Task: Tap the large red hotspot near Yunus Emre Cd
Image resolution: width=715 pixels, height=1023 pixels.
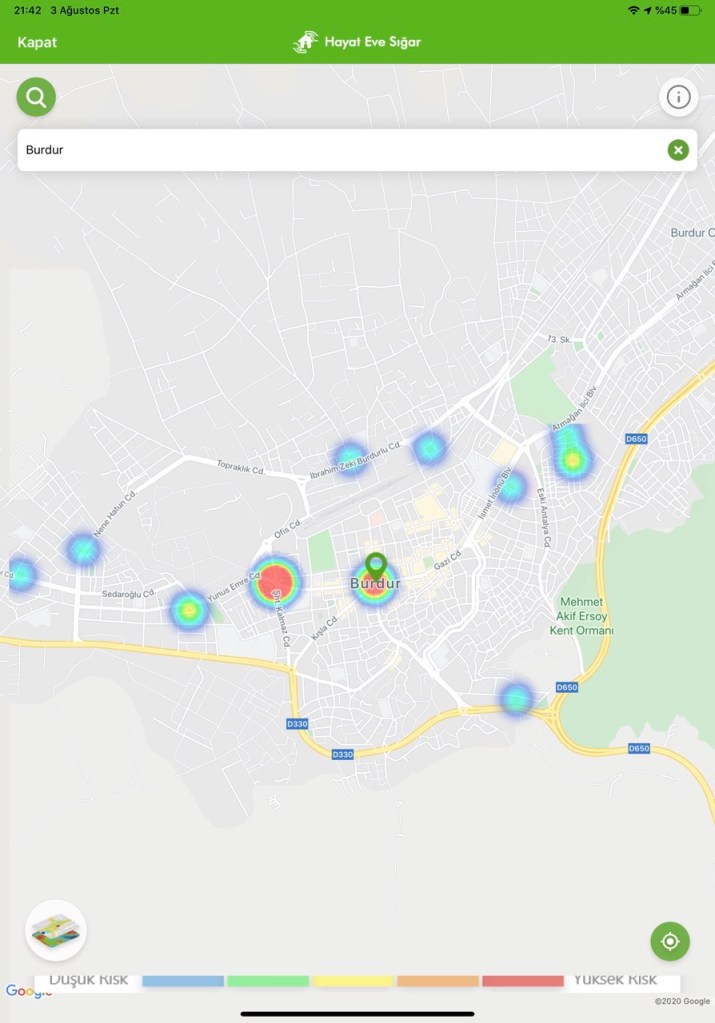Action: 274,584
